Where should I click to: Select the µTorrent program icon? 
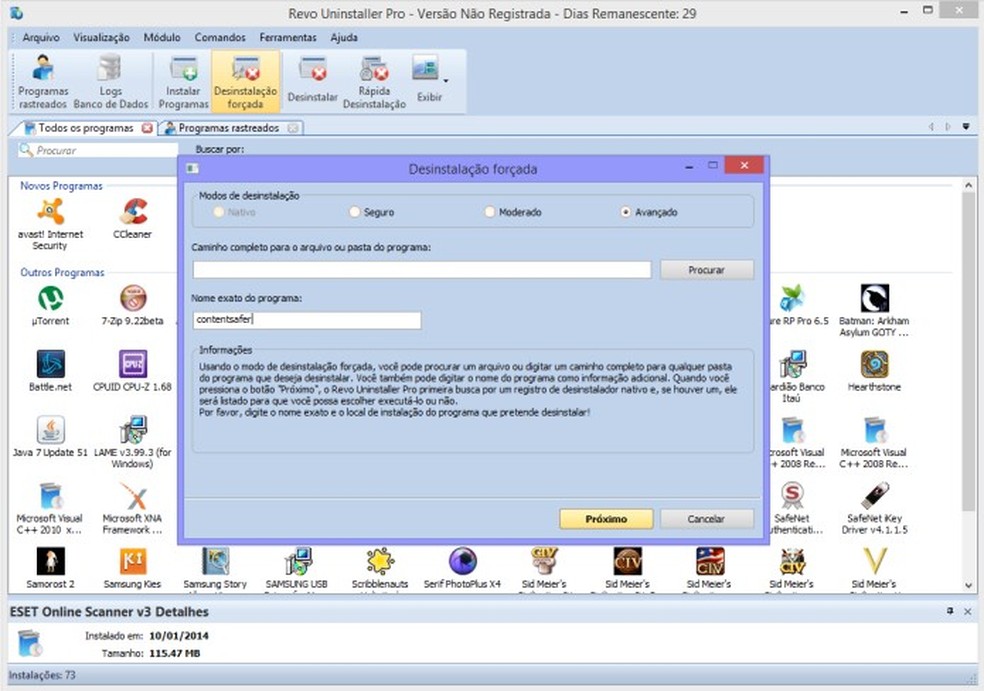50,300
